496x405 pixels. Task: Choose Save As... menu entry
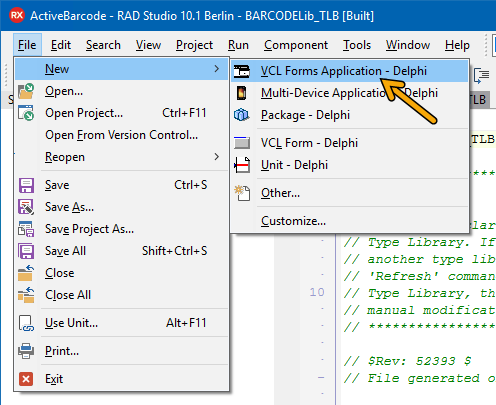pyautogui.click(x=121, y=207)
